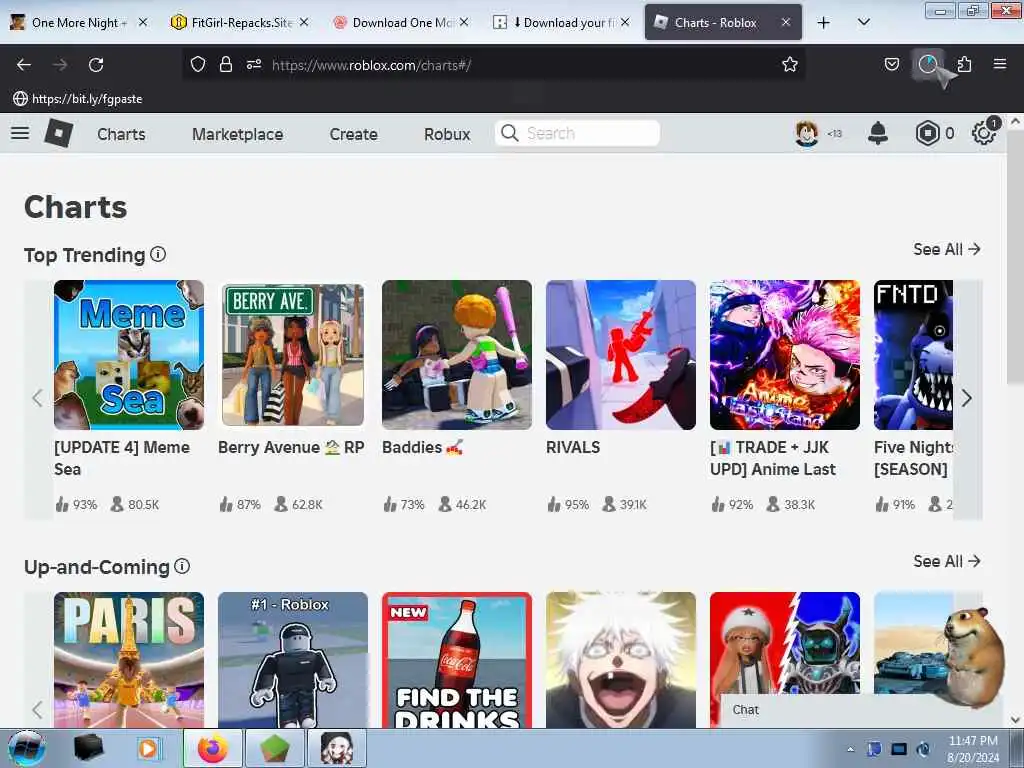
Task: Switch to the One More Night tab
Action: pyautogui.click(x=77, y=22)
